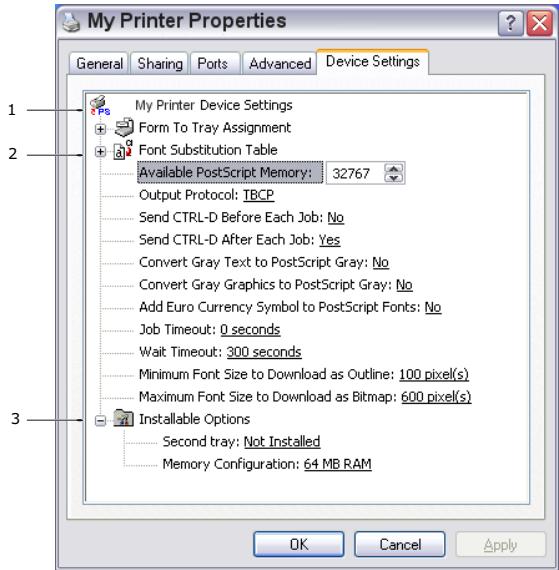Select the Second tray label text
The height and width of the screenshot is (570, 559).
coord(201,442)
